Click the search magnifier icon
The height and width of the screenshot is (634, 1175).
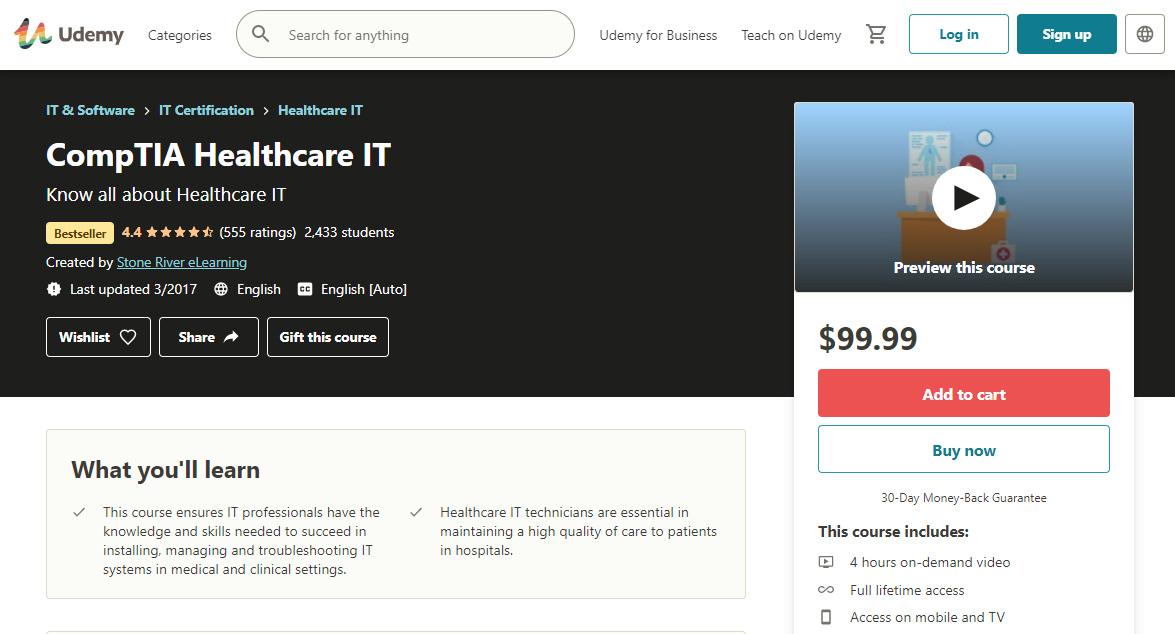tap(260, 33)
